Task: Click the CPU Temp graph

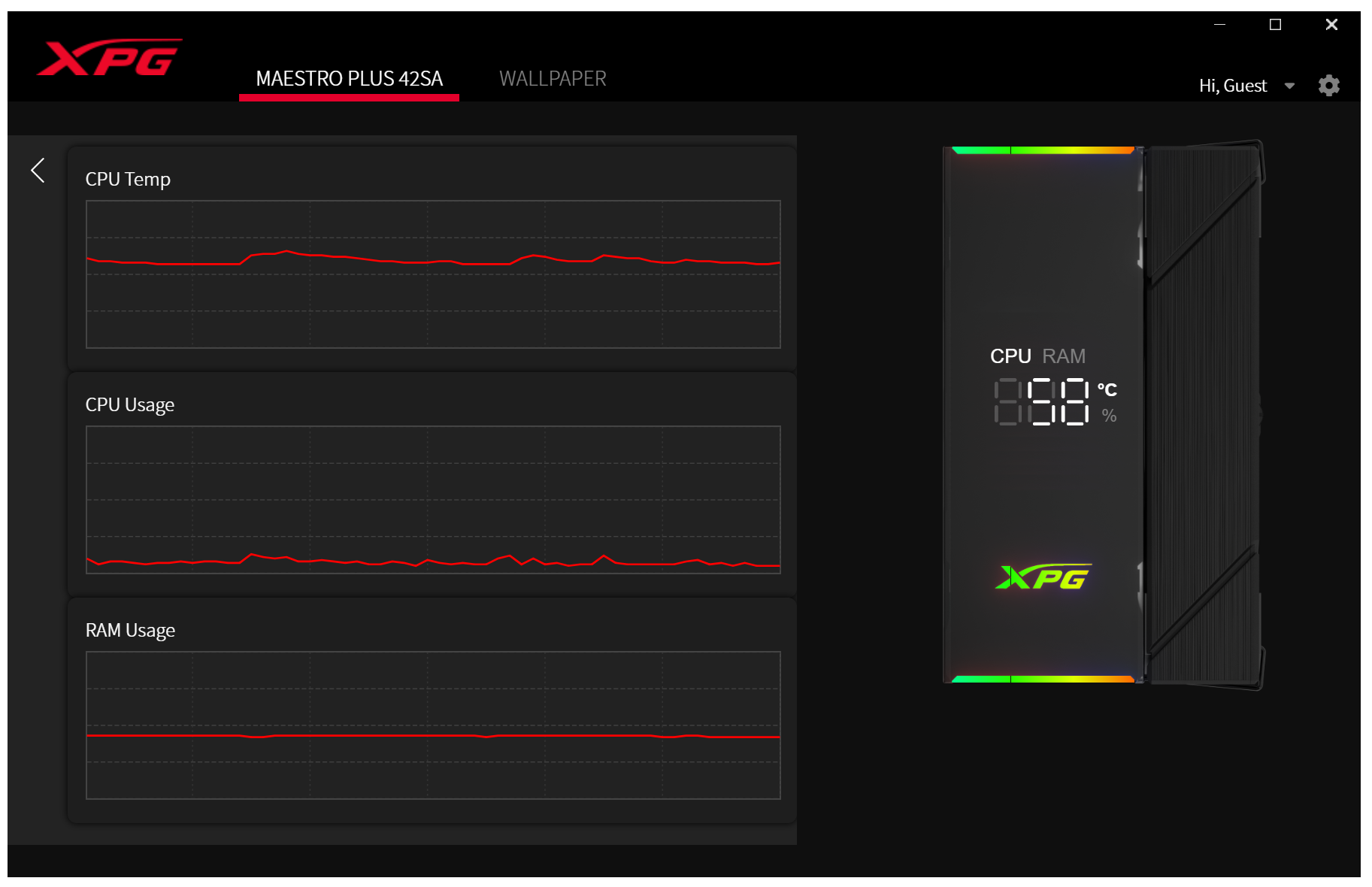Action: pos(433,274)
